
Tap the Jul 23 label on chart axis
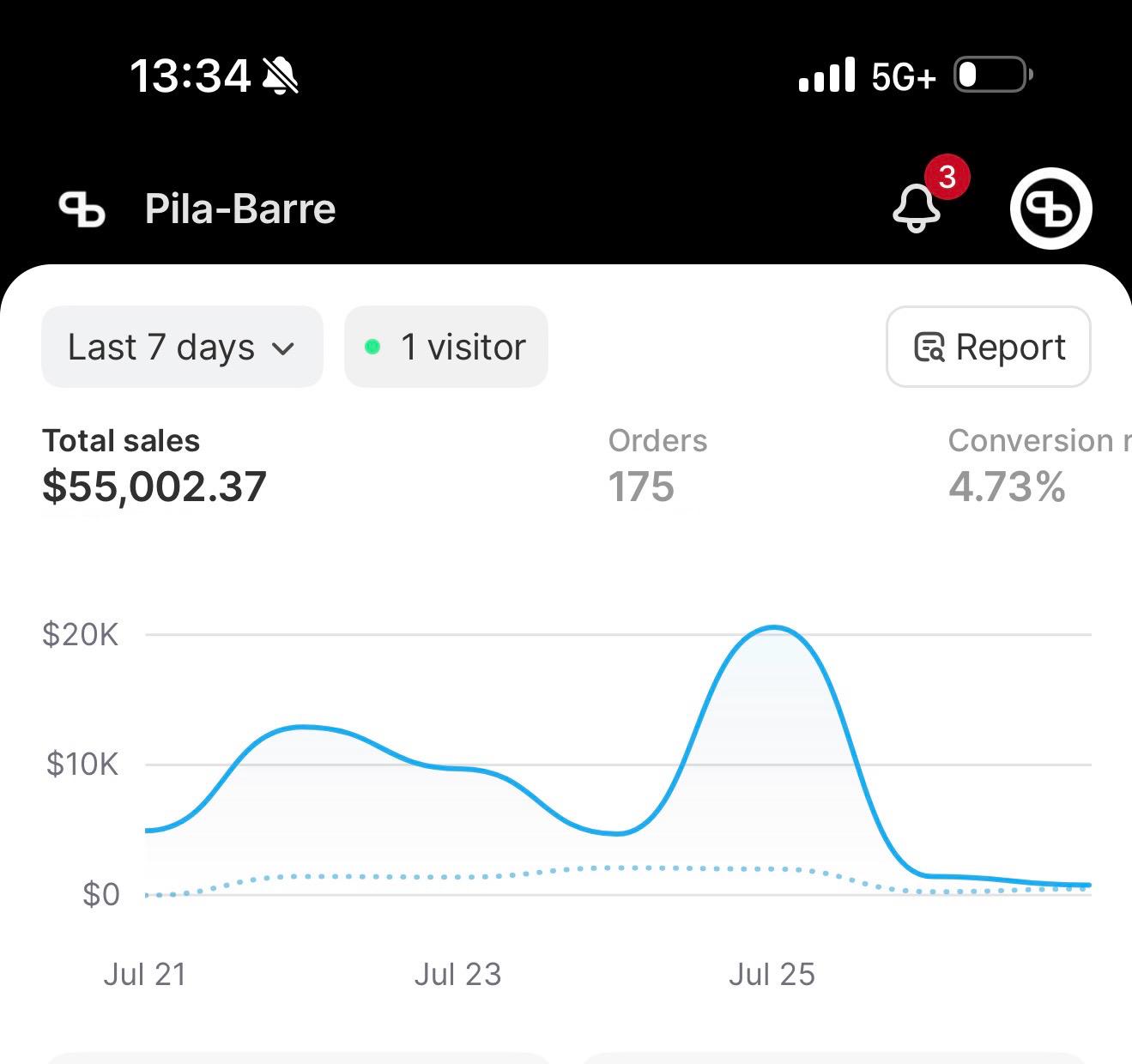(x=457, y=975)
